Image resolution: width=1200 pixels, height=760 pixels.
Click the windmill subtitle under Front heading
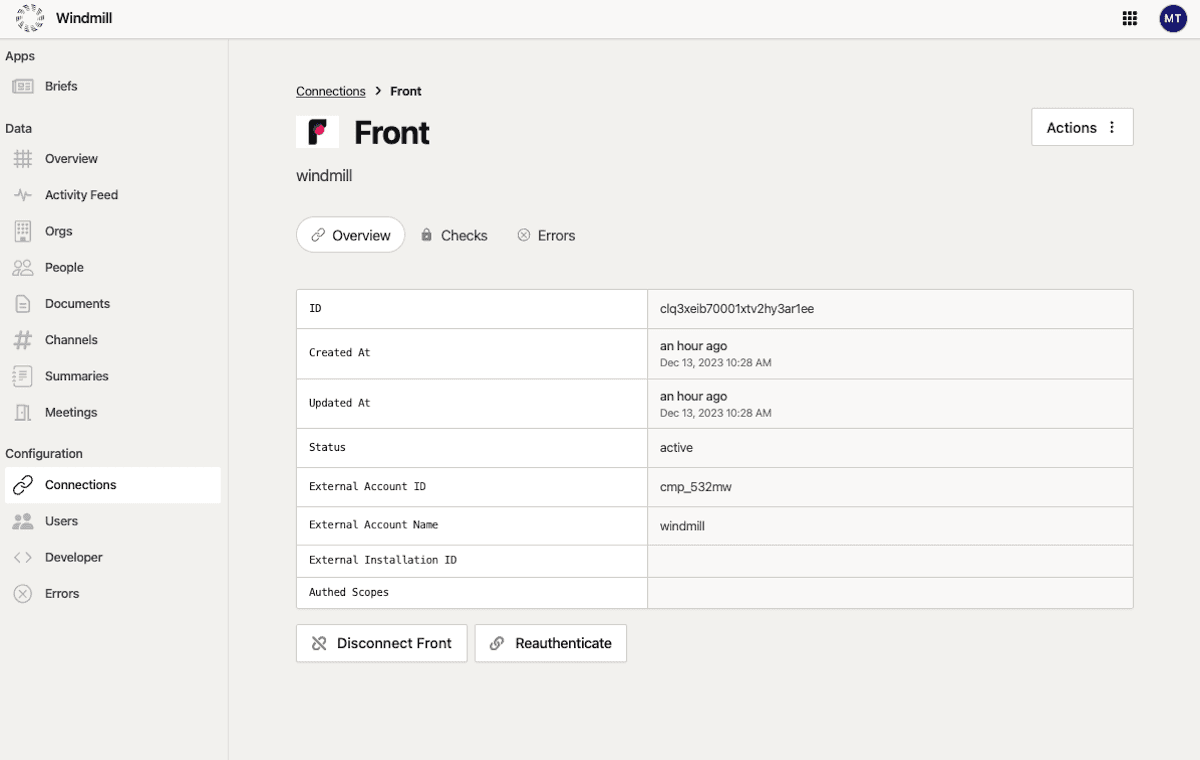(x=324, y=176)
